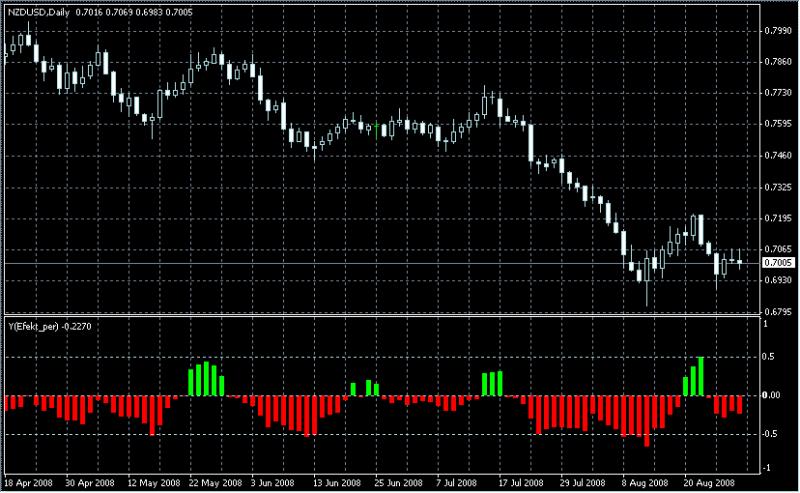Select the single green candlestick in price chart

point(377,130)
